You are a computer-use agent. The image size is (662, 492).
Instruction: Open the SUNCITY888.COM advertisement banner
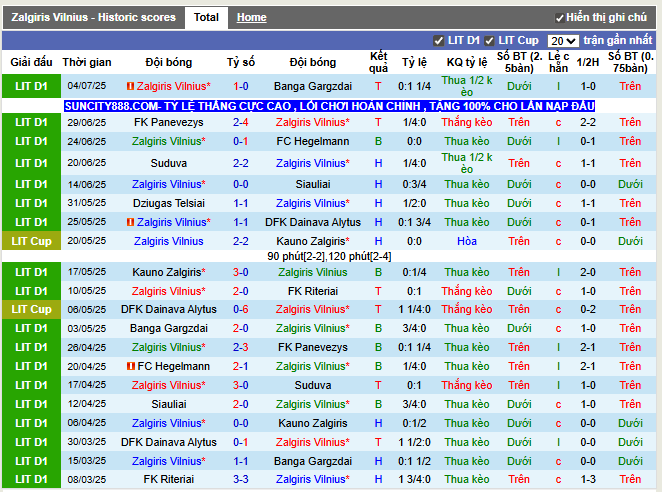(x=329, y=106)
